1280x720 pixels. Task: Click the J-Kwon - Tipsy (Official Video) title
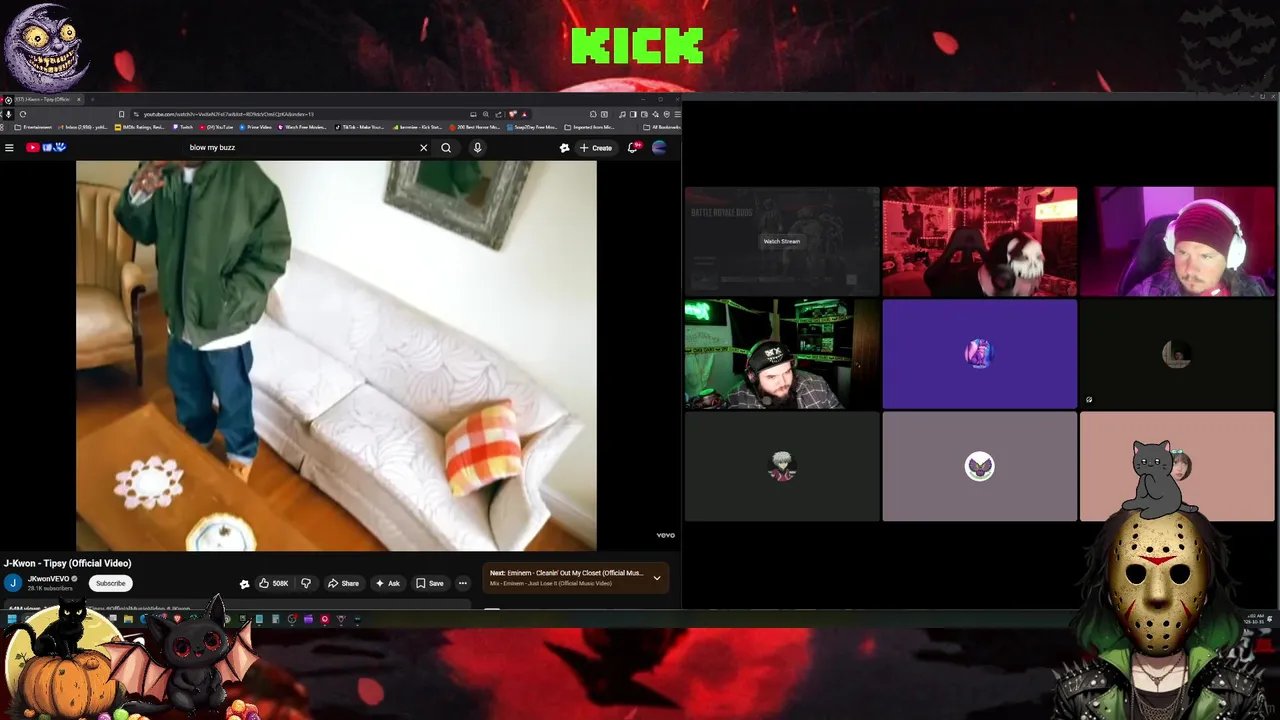tap(67, 563)
